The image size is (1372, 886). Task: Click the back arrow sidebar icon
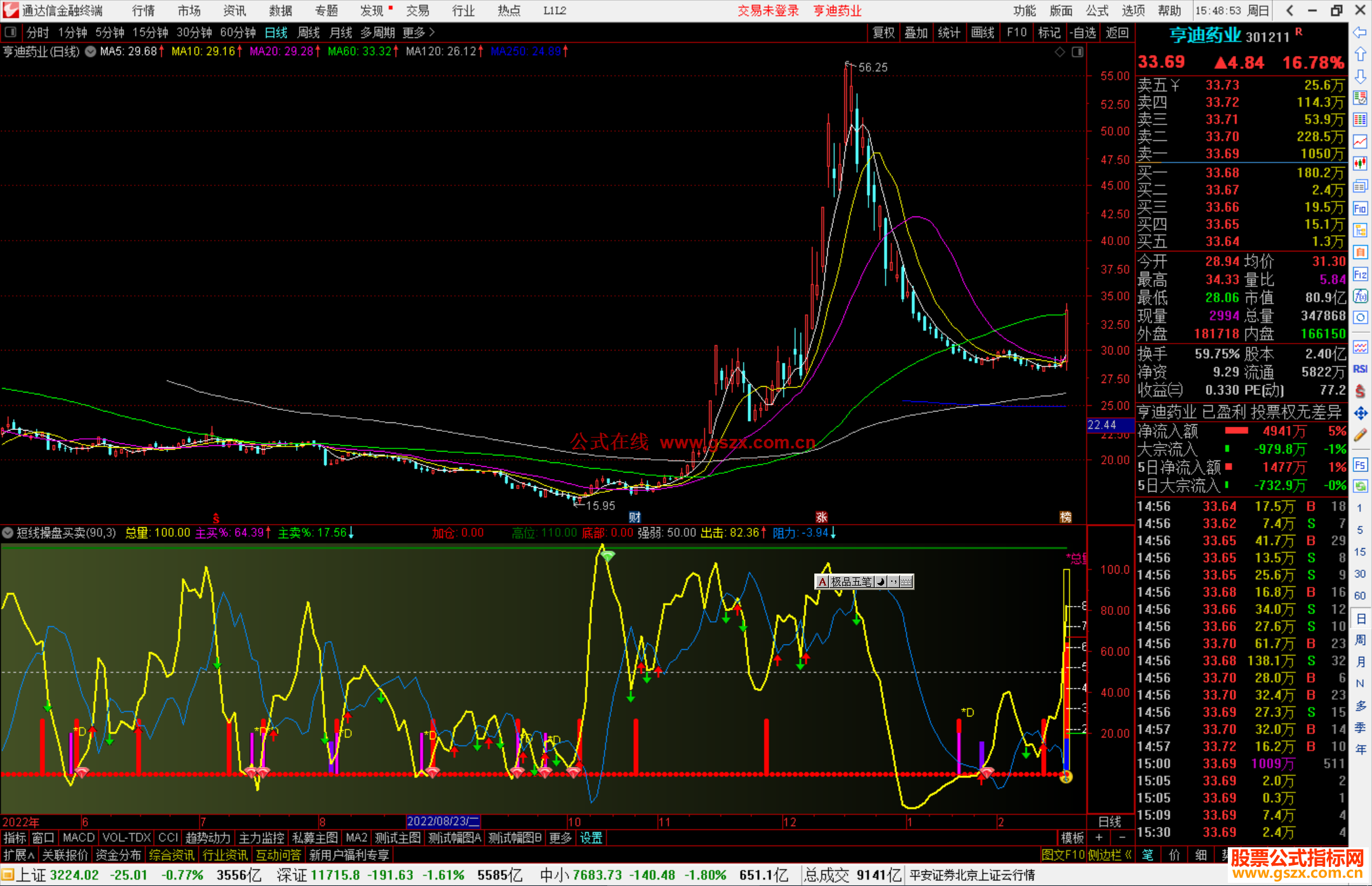(x=1360, y=32)
